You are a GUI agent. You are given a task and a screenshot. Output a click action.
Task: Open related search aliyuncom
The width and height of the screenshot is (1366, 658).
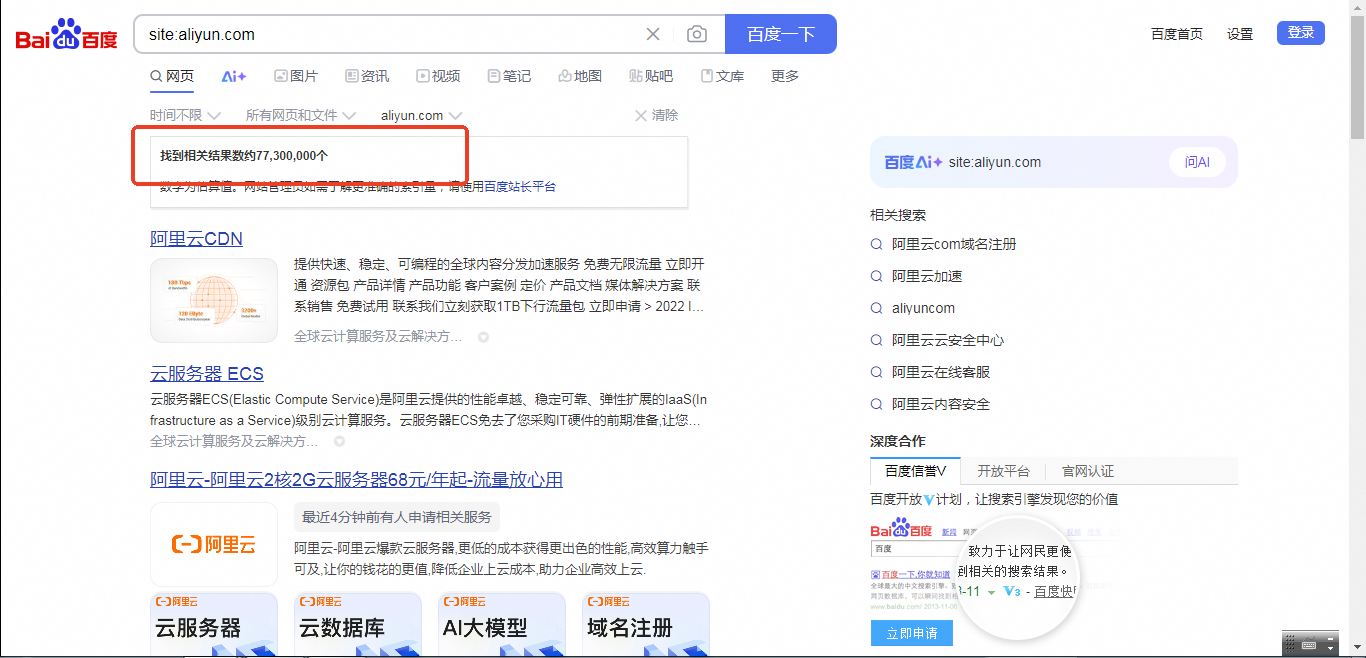tap(923, 308)
